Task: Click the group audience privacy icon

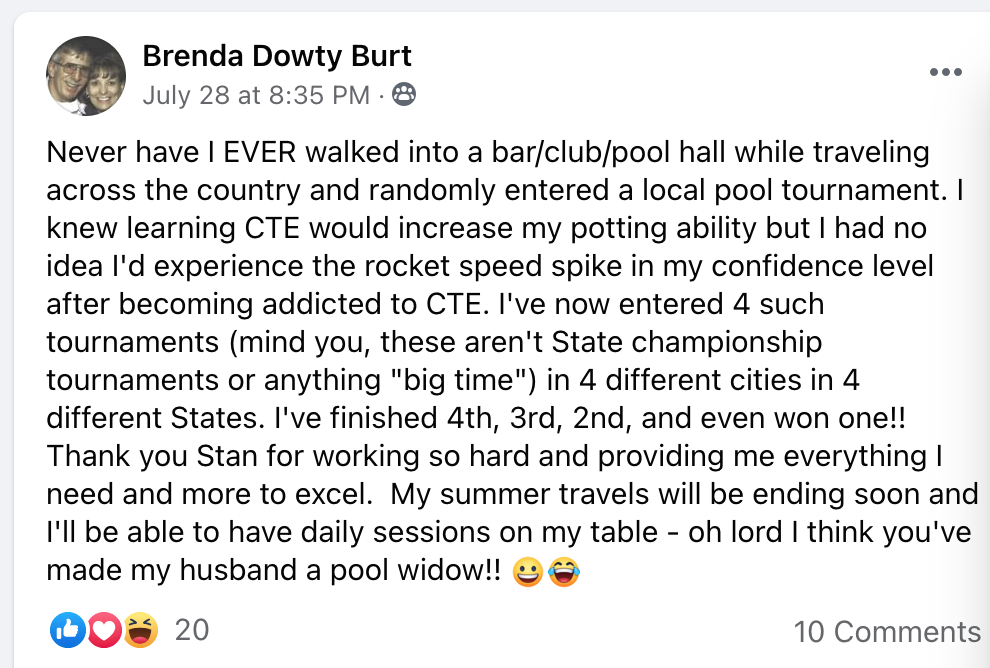Action: tap(404, 94)
